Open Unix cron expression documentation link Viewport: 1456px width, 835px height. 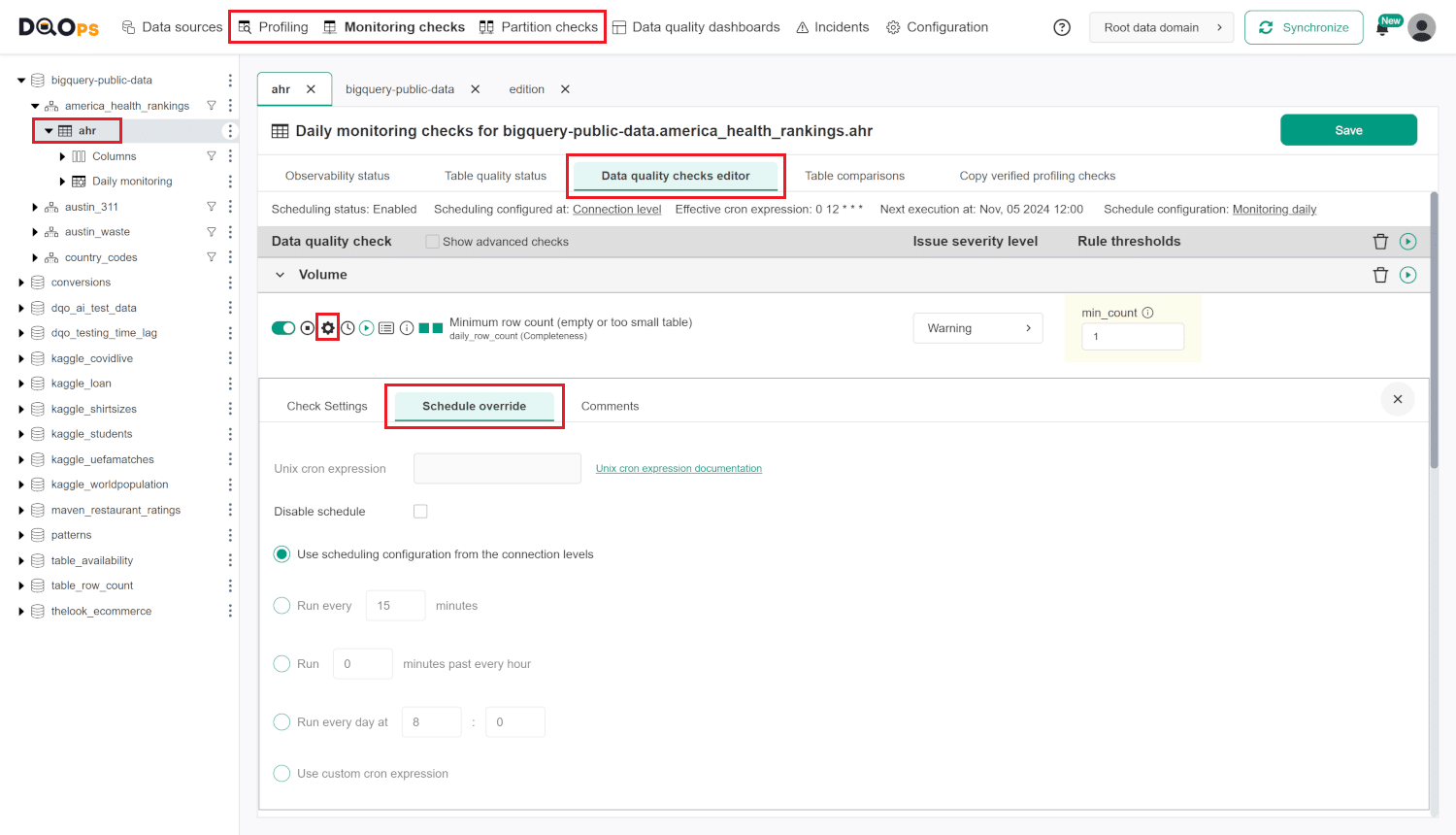click(678, 468)
